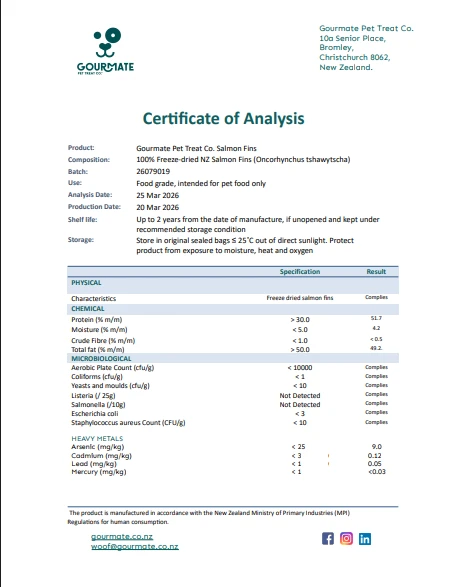Screen dimensions: 457x587
Task: Select the PHYSICAL section header
Action: [86, 283]
